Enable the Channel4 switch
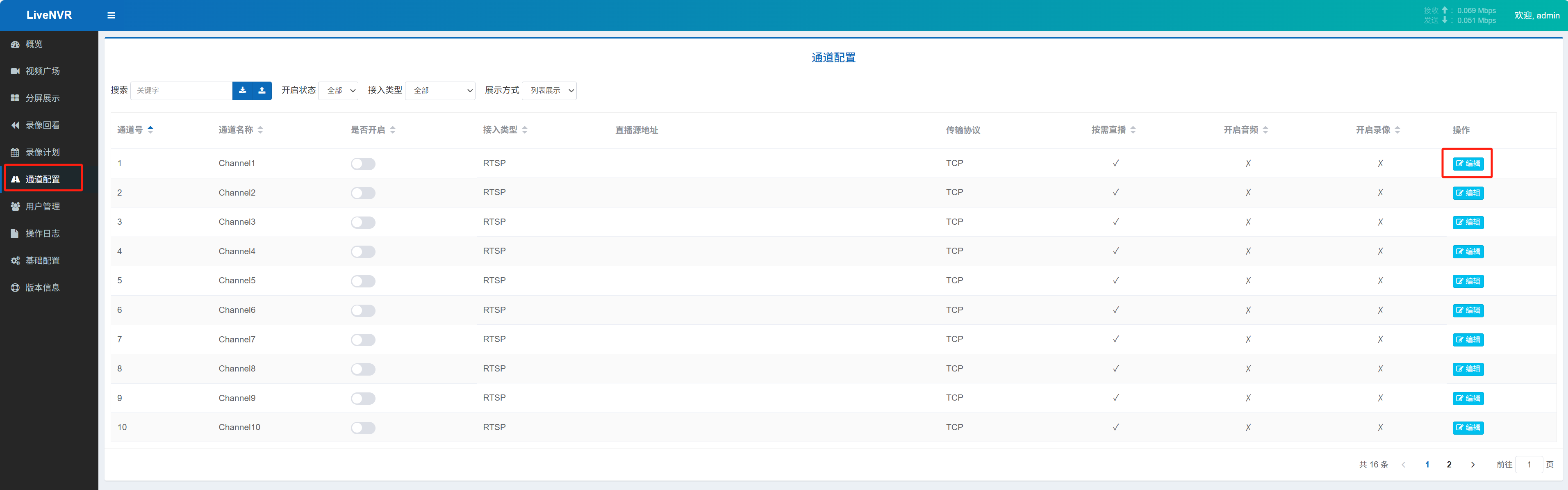Screen dimensions: 1568x490 [x=363, y=251]
